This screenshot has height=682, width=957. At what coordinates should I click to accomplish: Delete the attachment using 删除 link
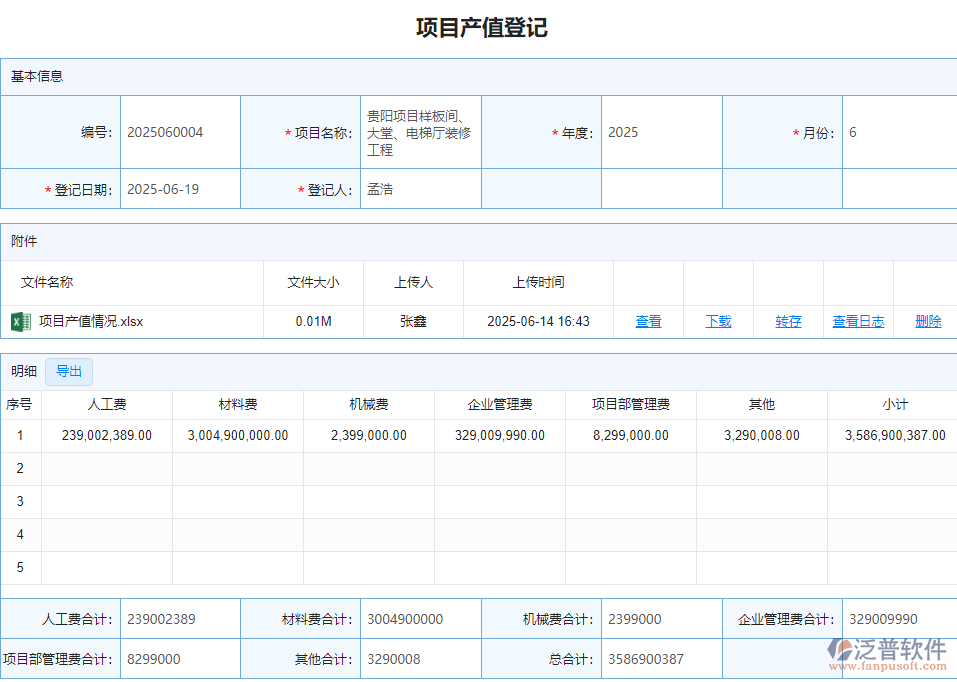927,321
